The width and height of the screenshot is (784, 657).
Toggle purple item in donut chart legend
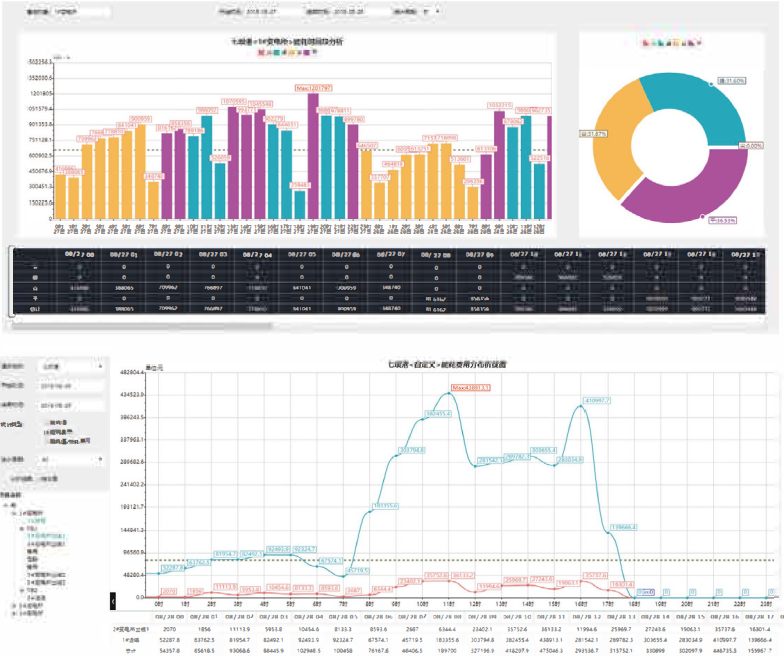(x=690, y=43)
